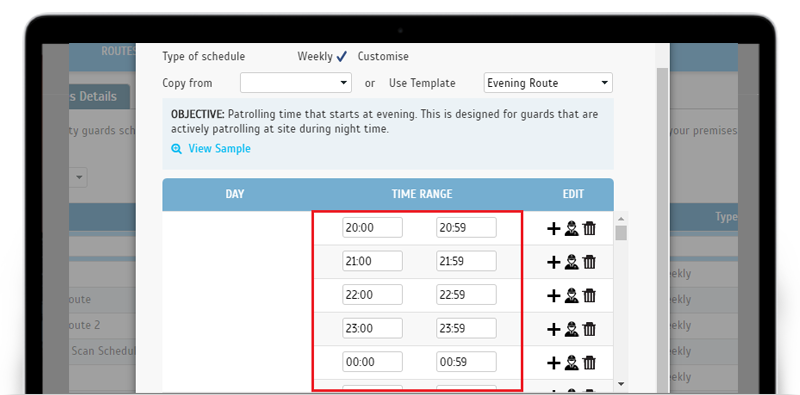Screen dimensions: 800x395
Task: Add a time slot after 22:00 row
Action: (x=554, y=296)
